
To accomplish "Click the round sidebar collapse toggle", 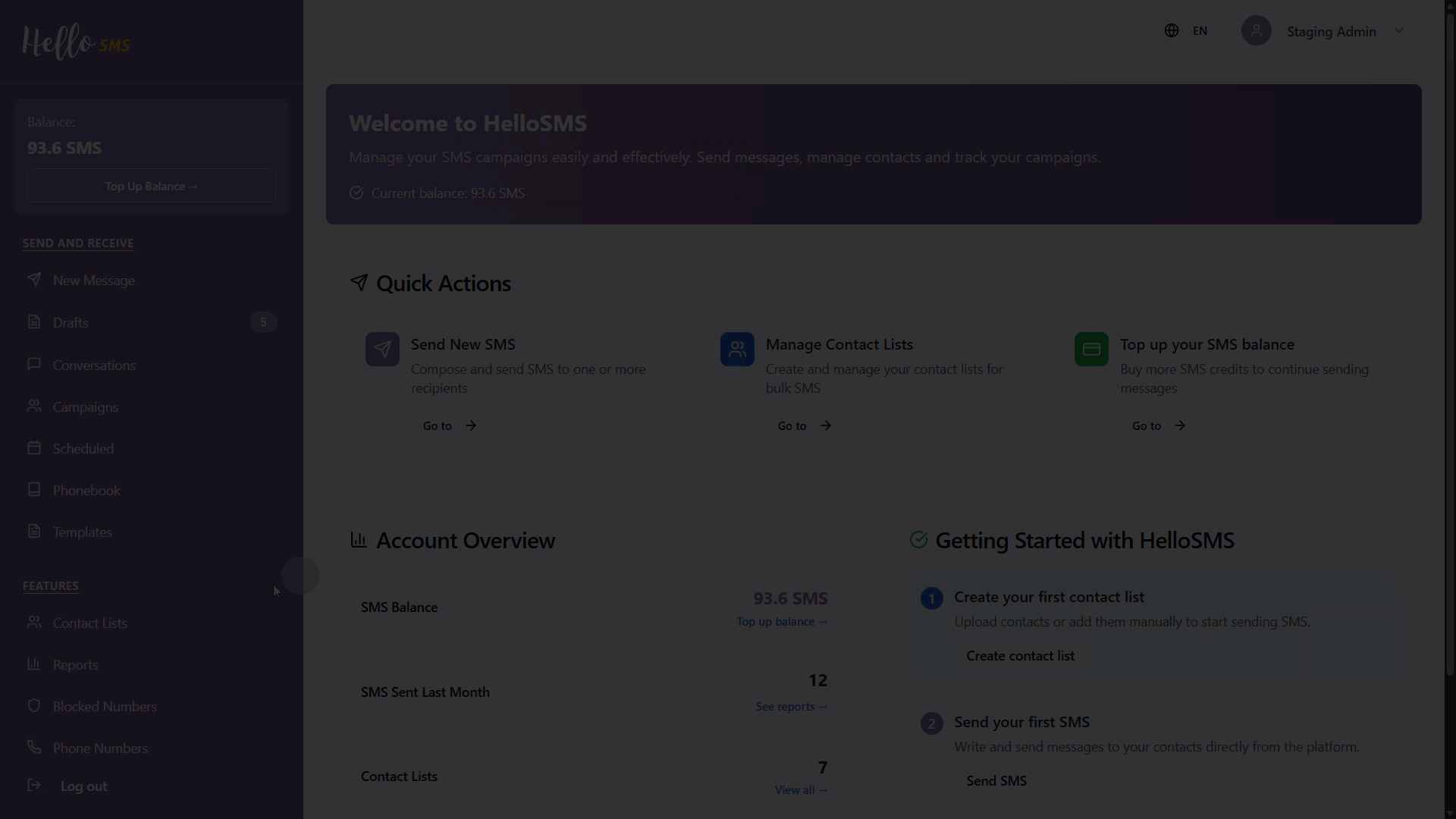I will [x=300, y=576].
